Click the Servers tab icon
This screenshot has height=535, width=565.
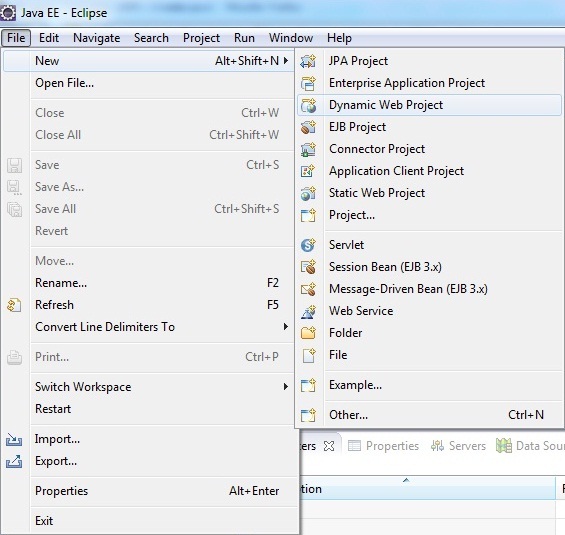pos(437,446)
